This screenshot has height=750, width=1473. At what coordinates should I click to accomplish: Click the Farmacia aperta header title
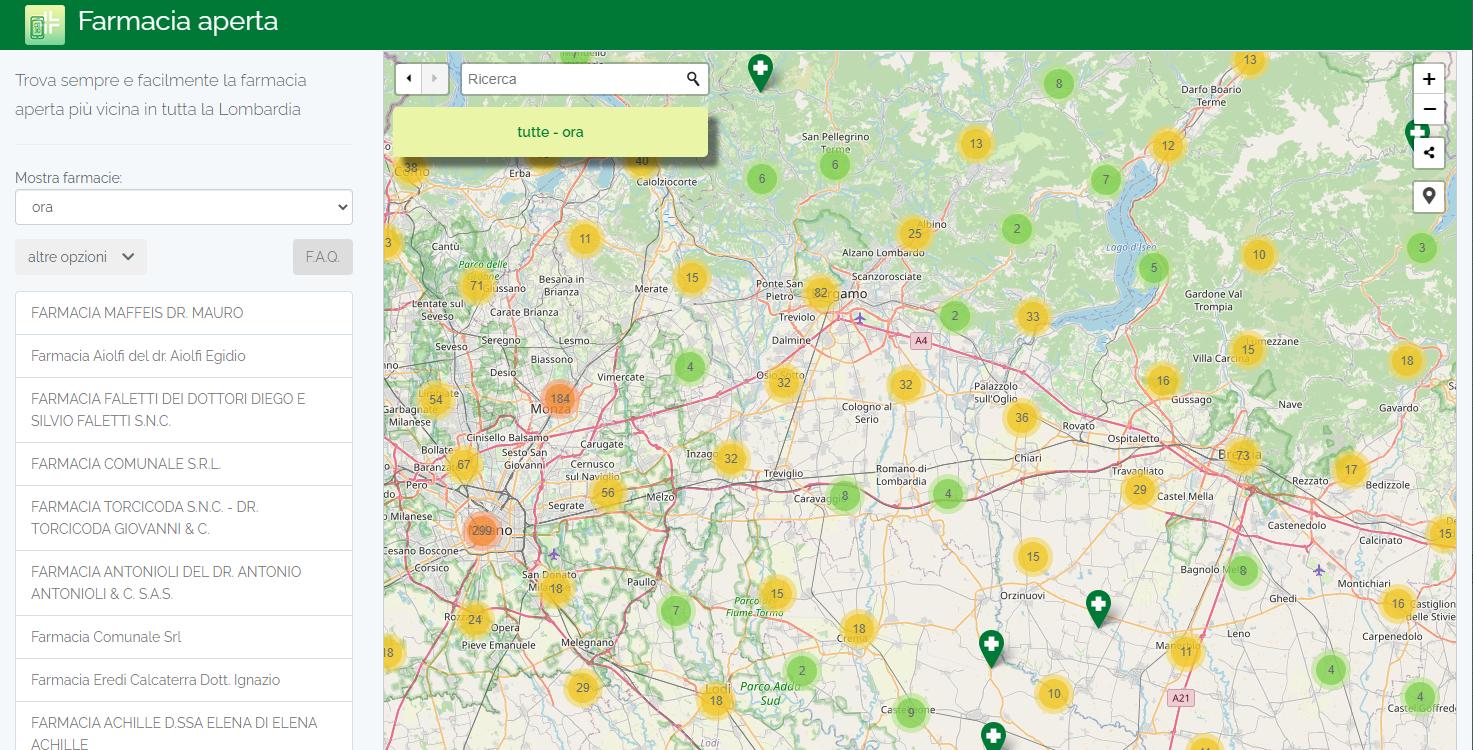[x=178, y=21]
